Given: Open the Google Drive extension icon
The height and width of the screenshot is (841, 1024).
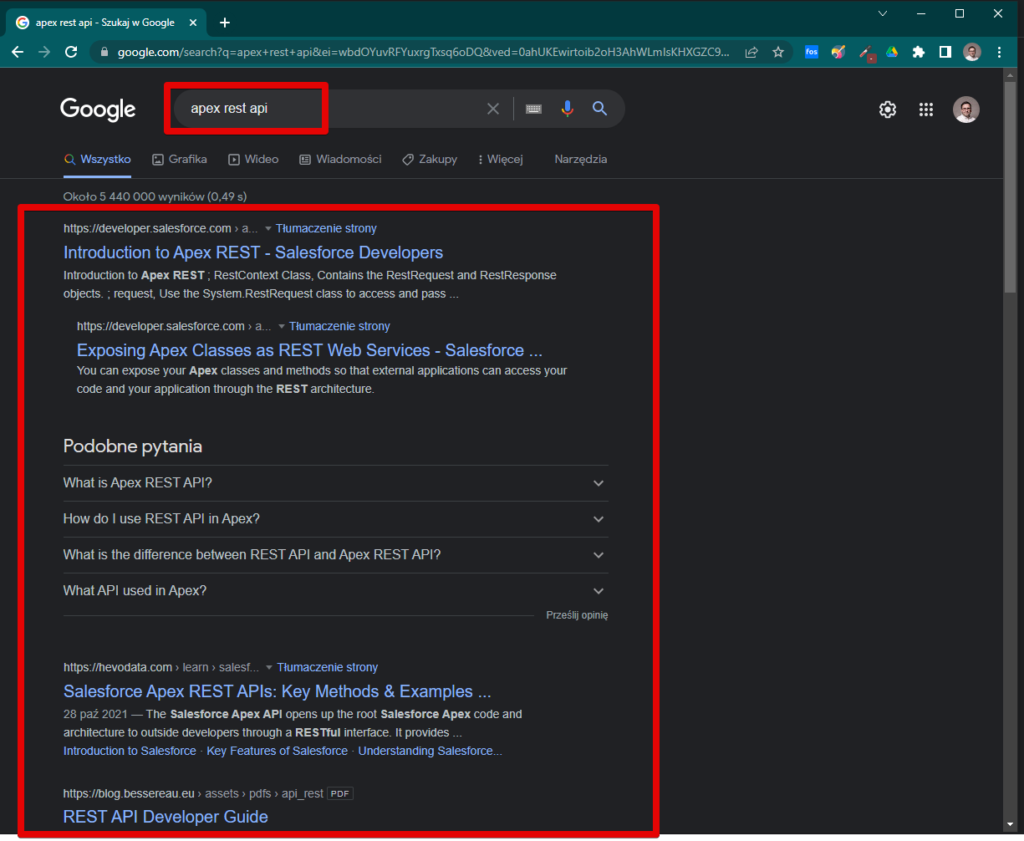Looking at the screenshot, I should click(891, 52).
